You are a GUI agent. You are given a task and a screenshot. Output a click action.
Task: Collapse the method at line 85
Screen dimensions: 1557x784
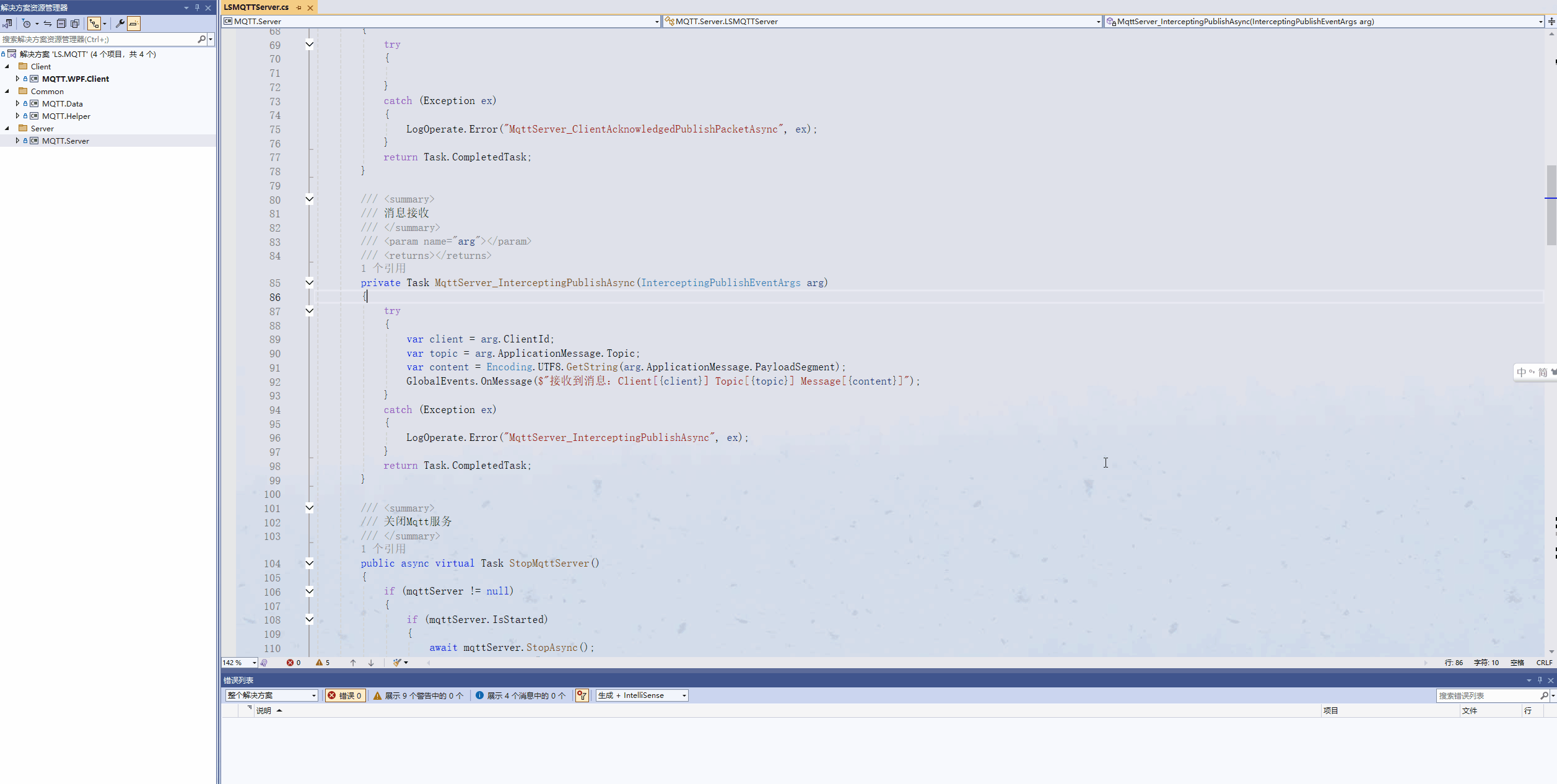click(x=309, y=282)
